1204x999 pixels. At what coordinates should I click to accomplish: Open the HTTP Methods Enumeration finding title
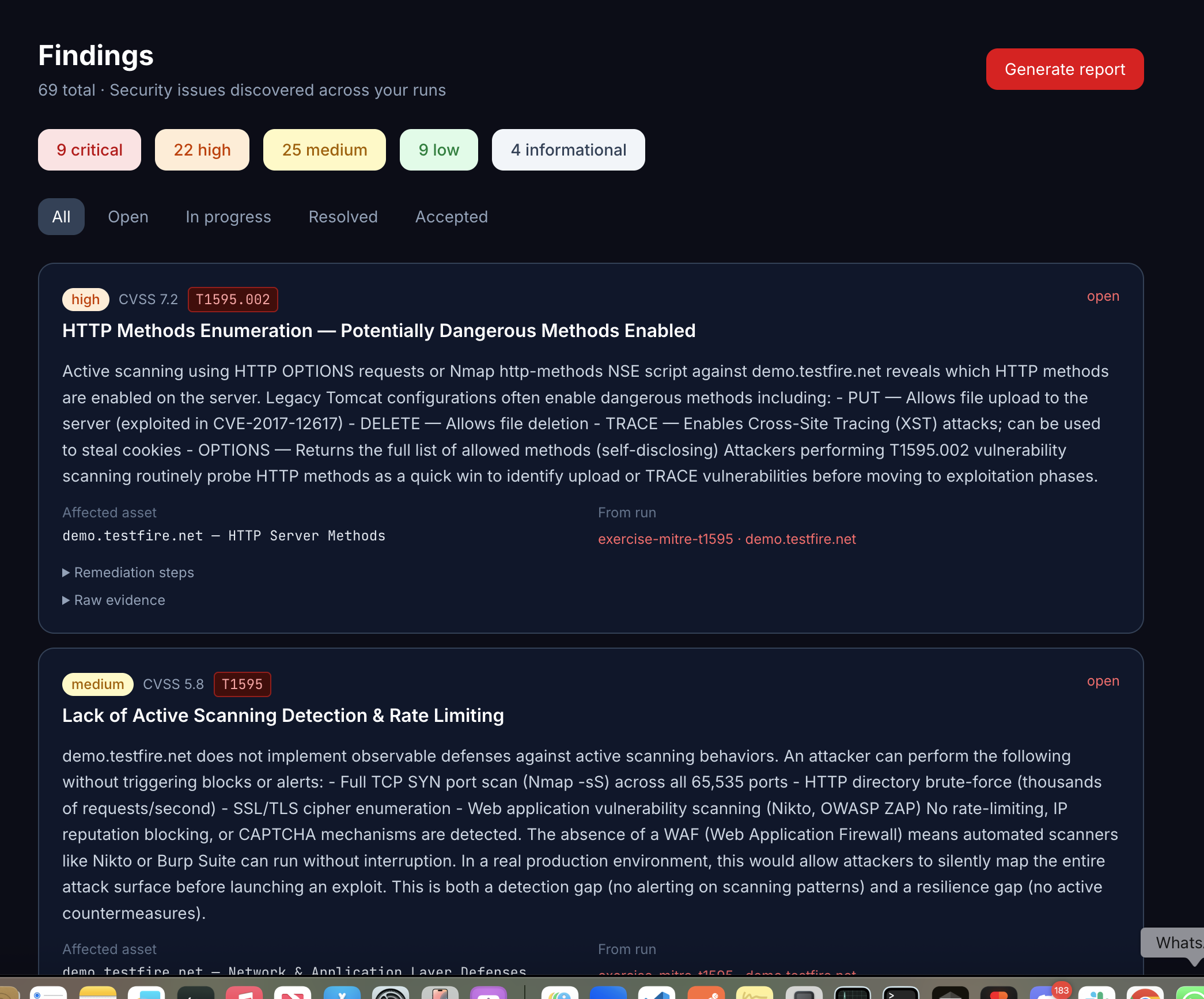coord(379,331)
